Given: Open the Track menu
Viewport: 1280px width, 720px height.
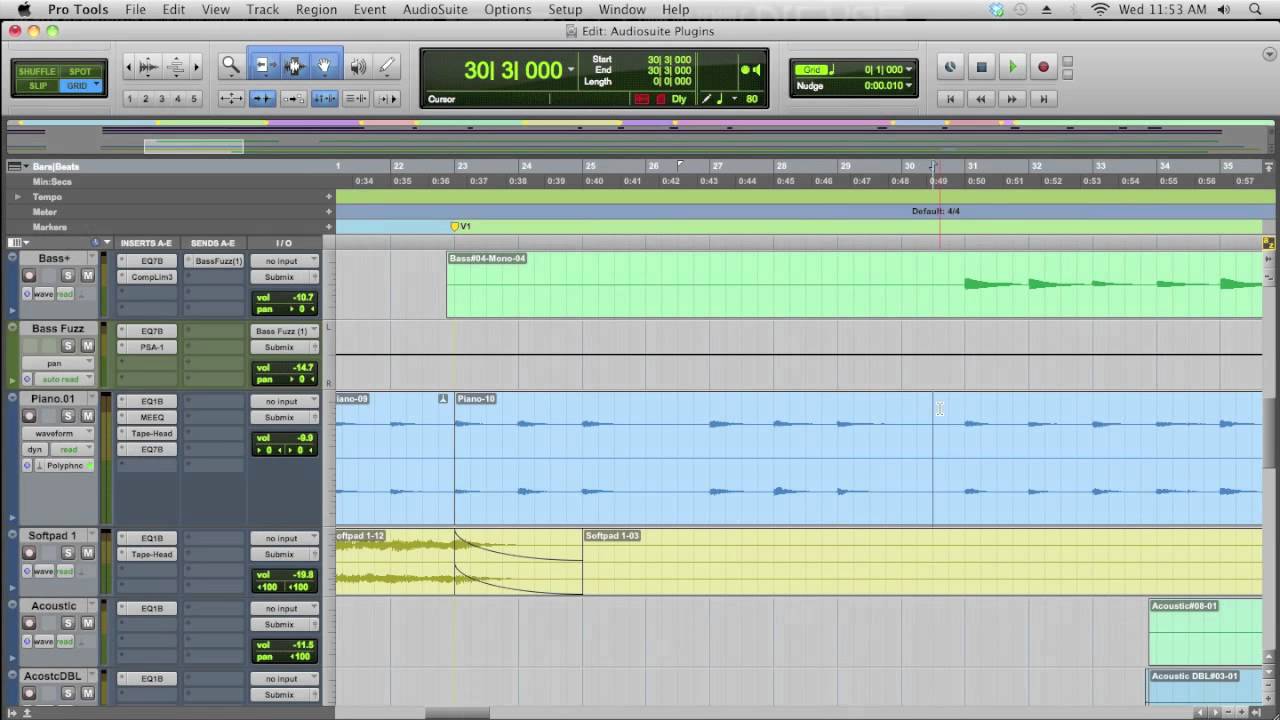Looking at the screenshot, I should click(263, 9).
